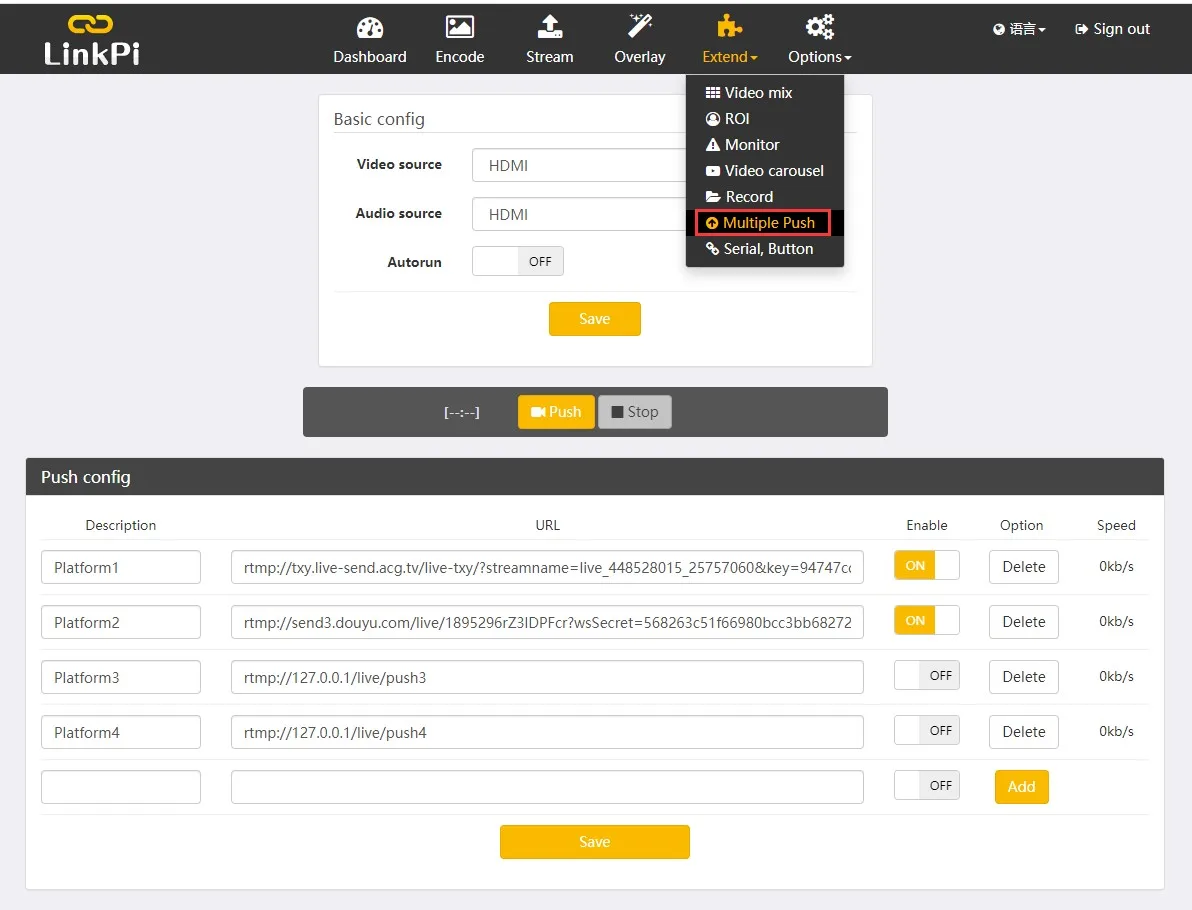Delete the Platform1 row

[x=1023, y=566]
